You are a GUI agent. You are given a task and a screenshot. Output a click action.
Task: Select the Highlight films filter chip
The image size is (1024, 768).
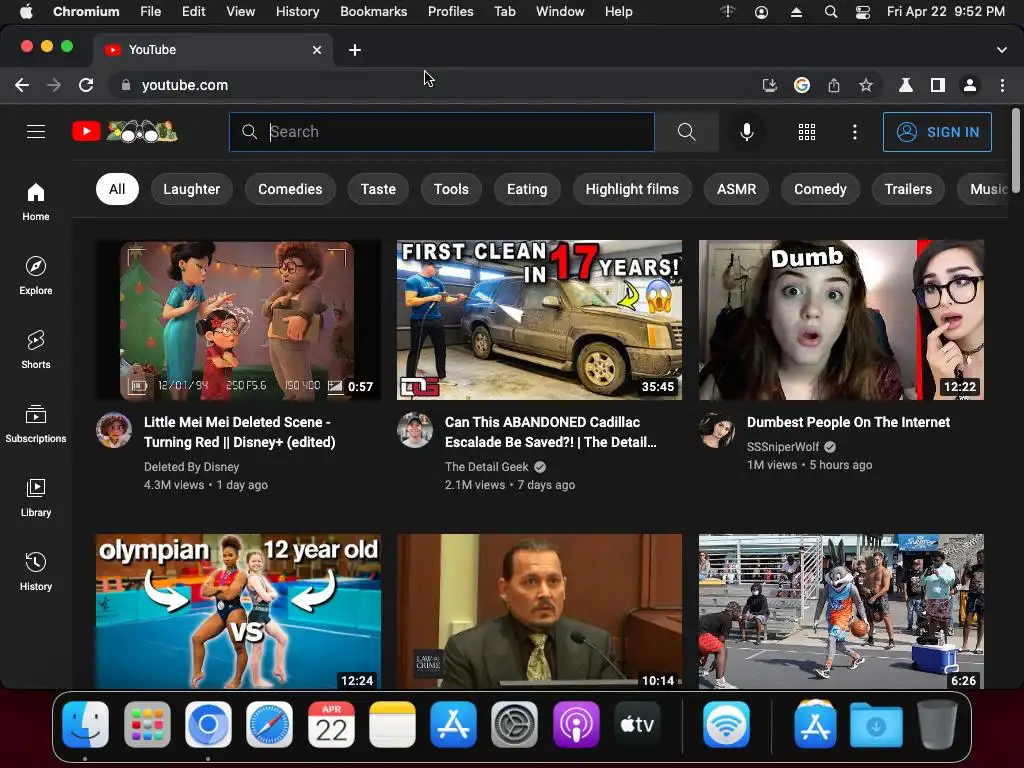(x=632, y=189)
